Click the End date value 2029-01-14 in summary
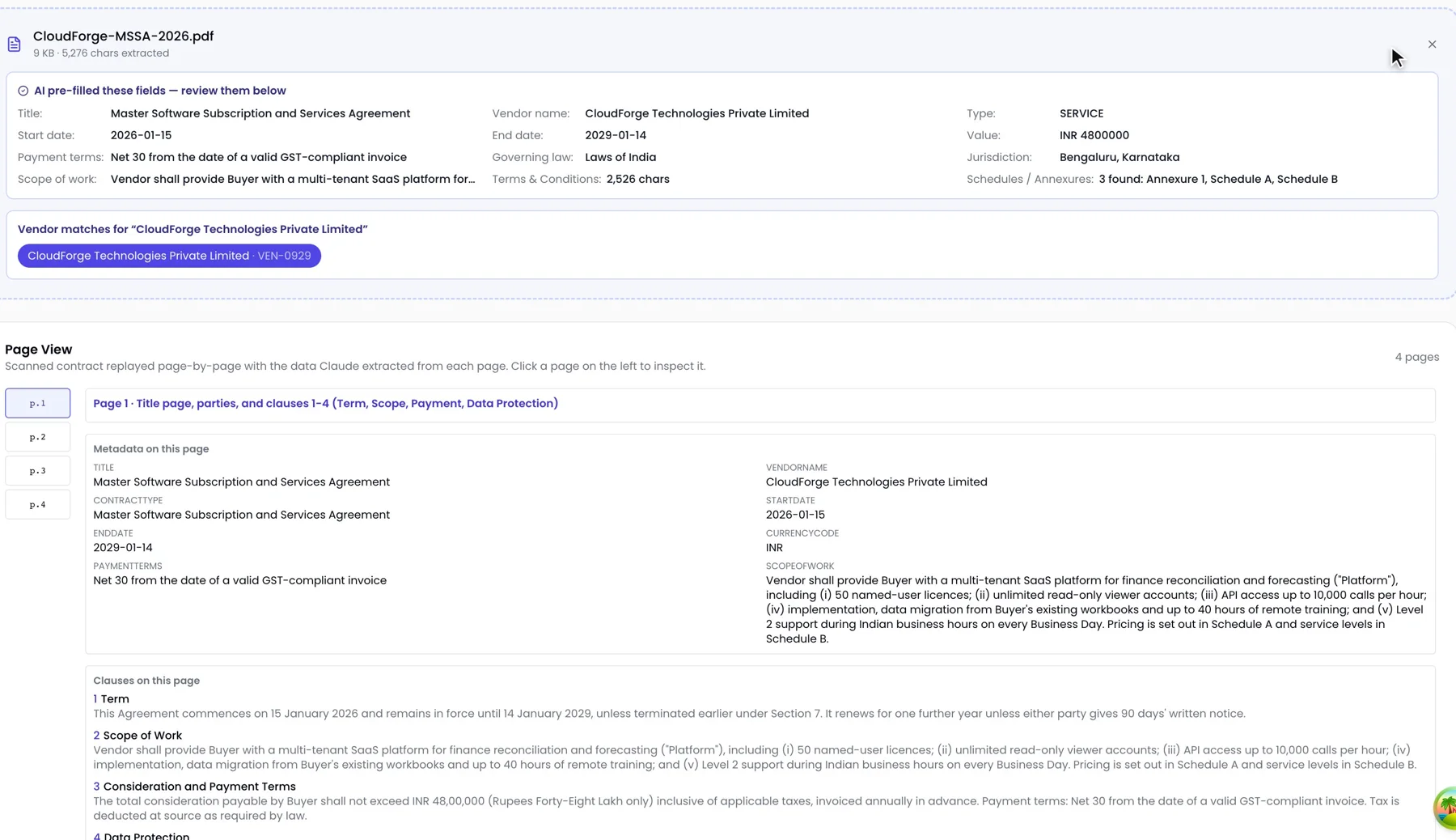This screenshot has width=1456, height=840. 616,135
